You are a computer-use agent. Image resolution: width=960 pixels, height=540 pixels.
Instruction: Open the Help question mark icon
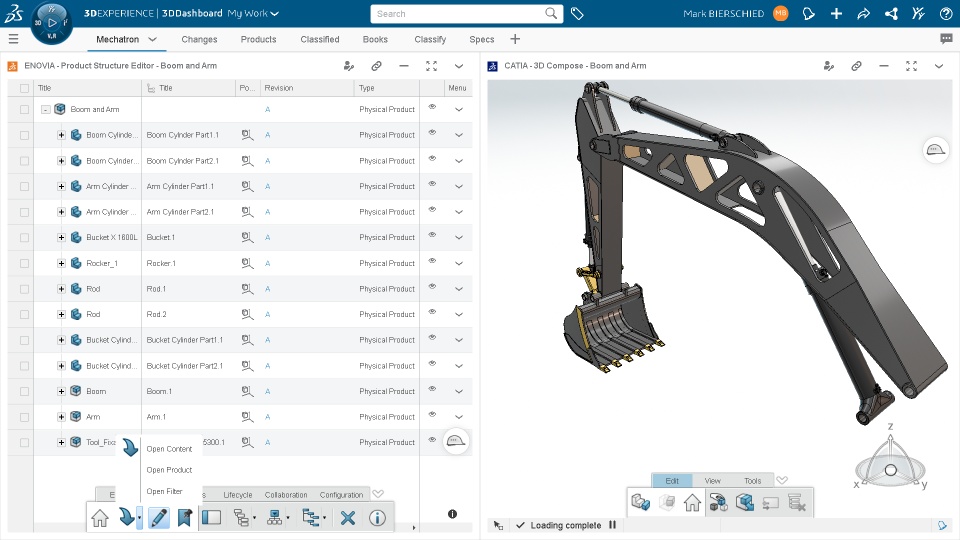coord(946,13)
